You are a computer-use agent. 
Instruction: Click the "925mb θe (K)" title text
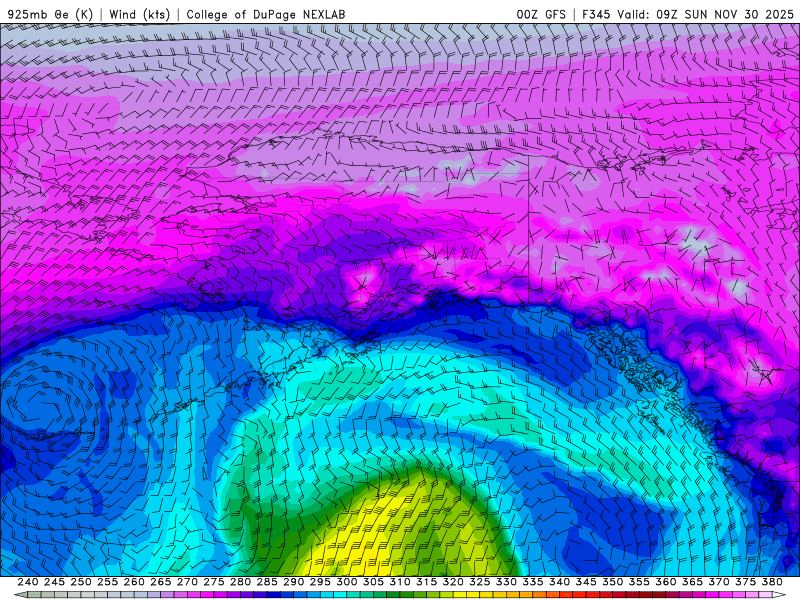point(50,14)
